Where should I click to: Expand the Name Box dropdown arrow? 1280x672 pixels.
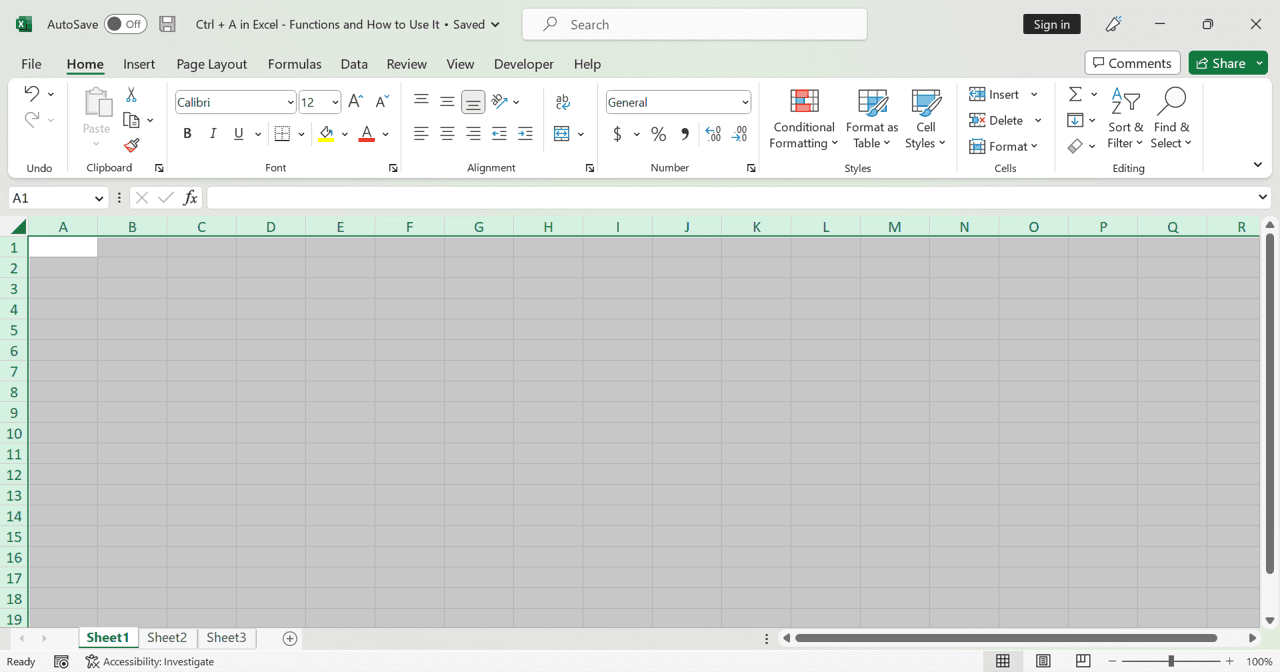[99, 198]
